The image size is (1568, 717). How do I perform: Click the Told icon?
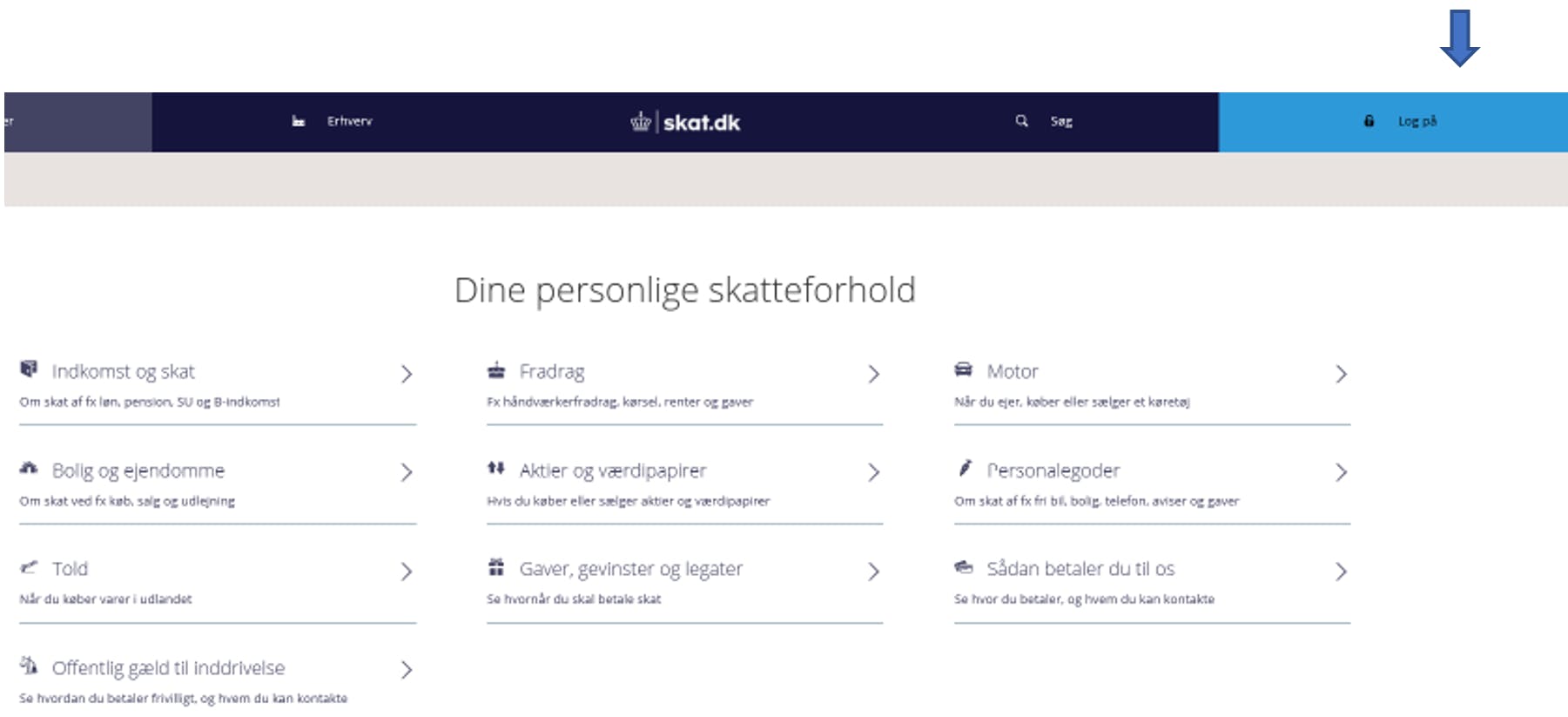tap(29, 567)
